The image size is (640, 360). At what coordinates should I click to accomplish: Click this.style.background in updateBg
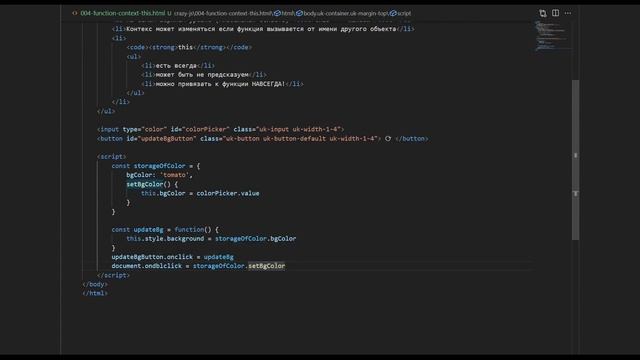click(165, 239)
